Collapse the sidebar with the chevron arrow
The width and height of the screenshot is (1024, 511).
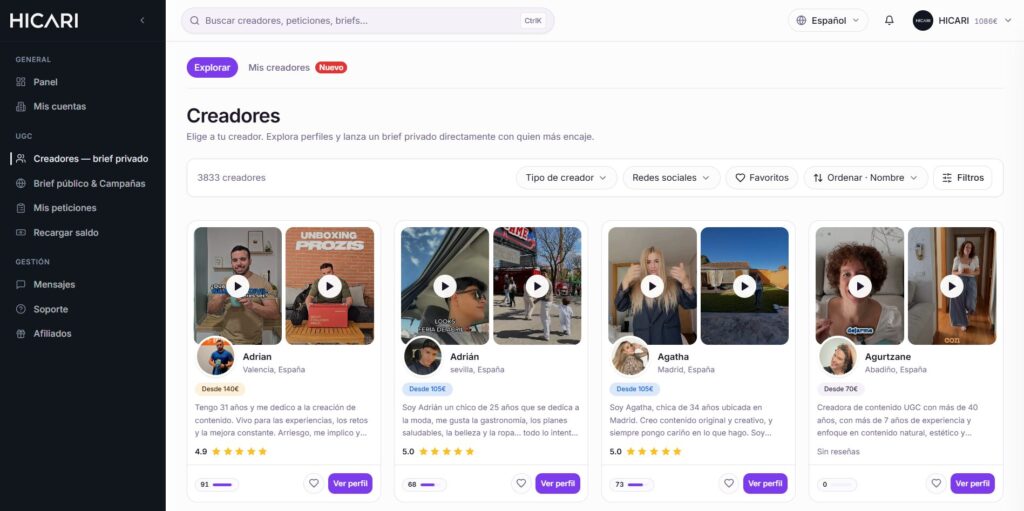click(x=142, y=20)
